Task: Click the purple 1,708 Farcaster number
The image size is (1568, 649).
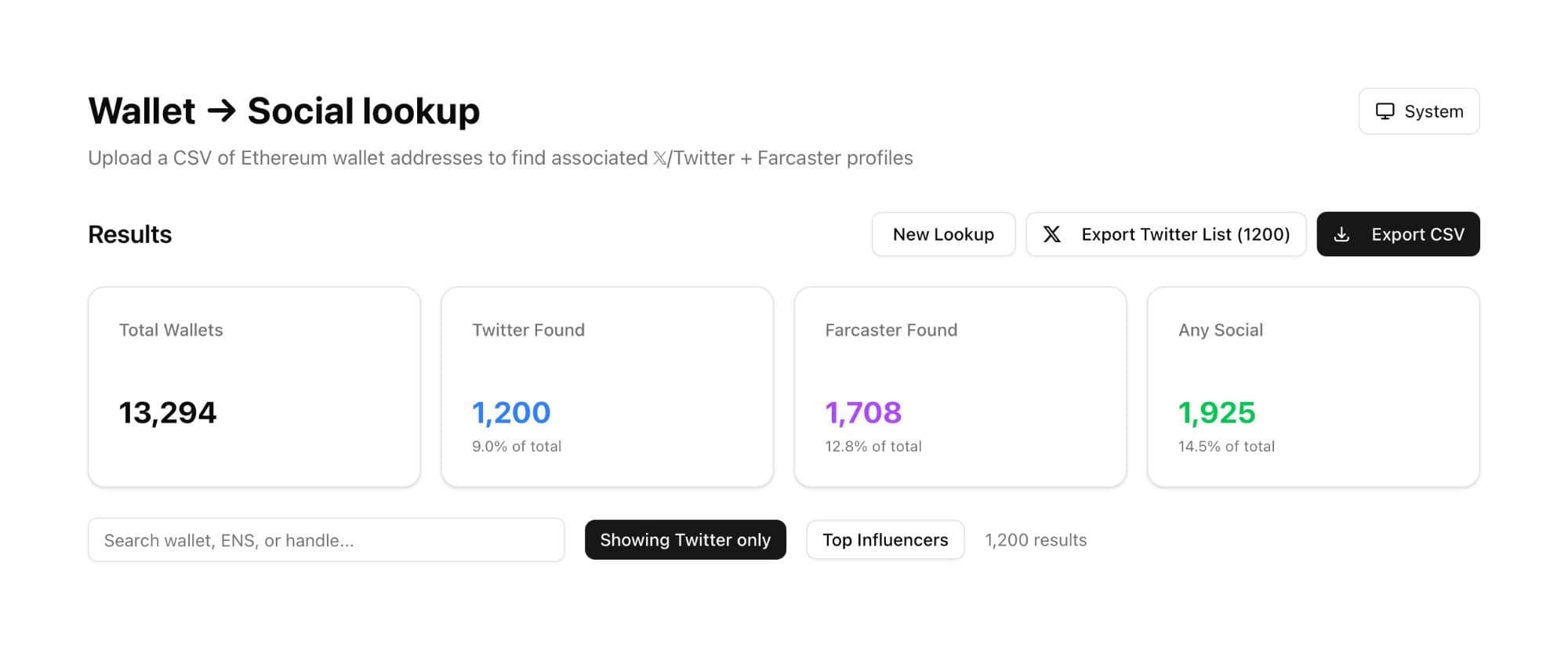Action: click(863, 413)
